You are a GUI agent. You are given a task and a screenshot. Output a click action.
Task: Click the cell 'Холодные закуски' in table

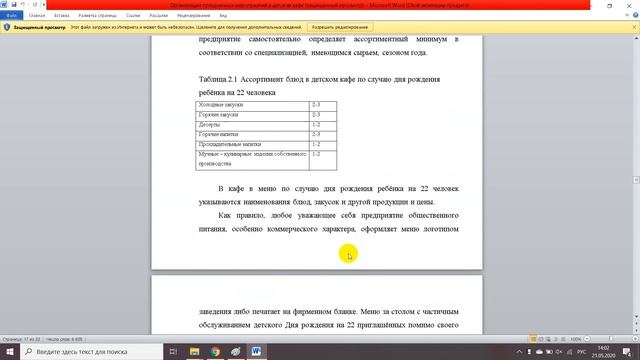(252, 106)
